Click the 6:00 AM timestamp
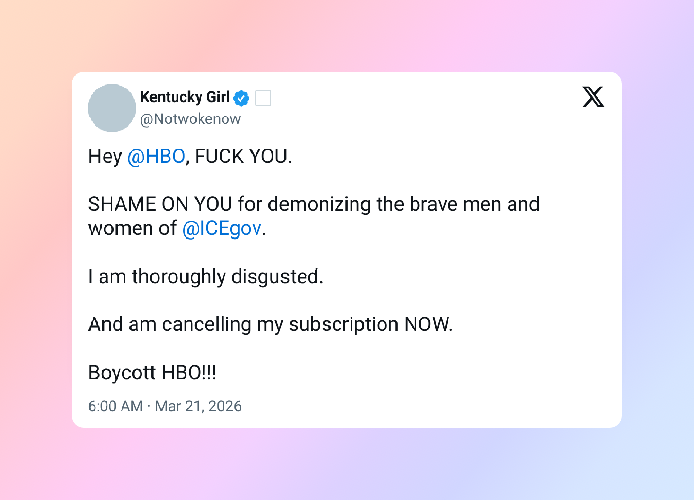This screenshot has height=500, width=694. click(x=116, y=407)
